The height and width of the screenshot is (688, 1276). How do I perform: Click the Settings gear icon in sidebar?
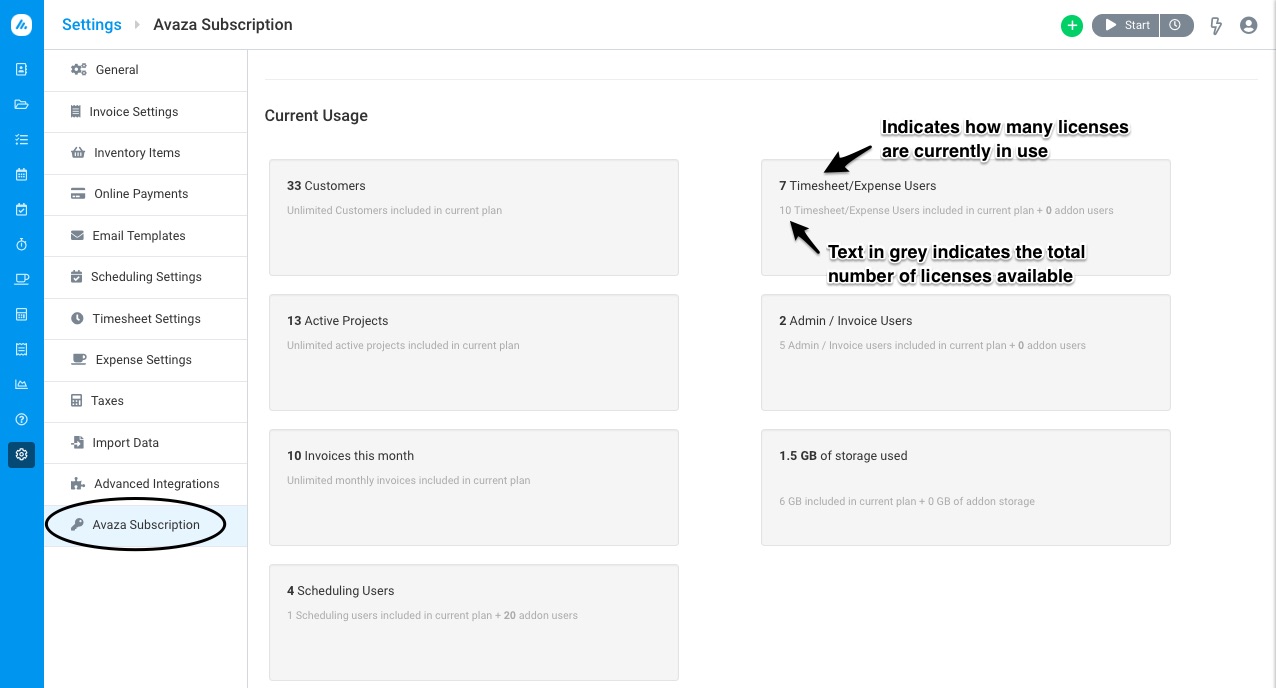click(22, 455)
